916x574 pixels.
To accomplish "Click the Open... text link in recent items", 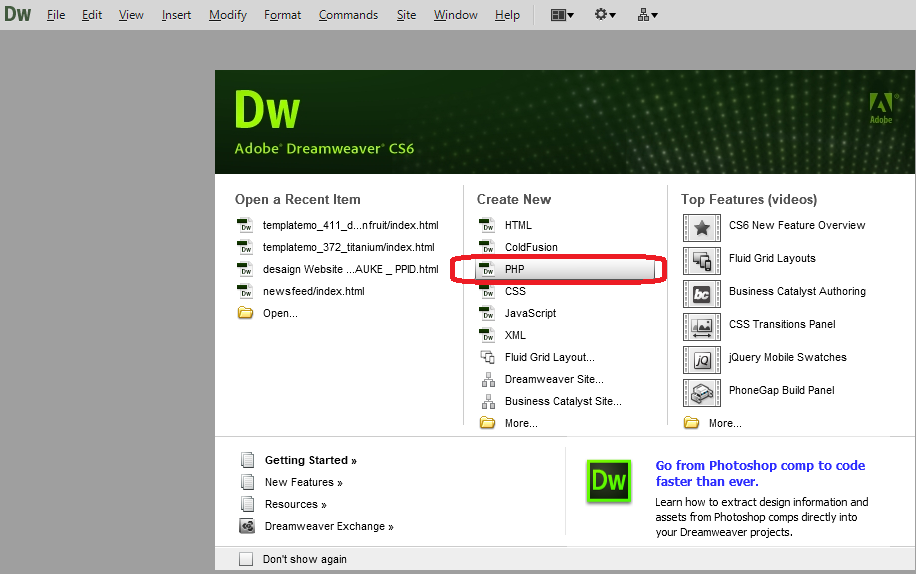I will [x=280, y=314].
